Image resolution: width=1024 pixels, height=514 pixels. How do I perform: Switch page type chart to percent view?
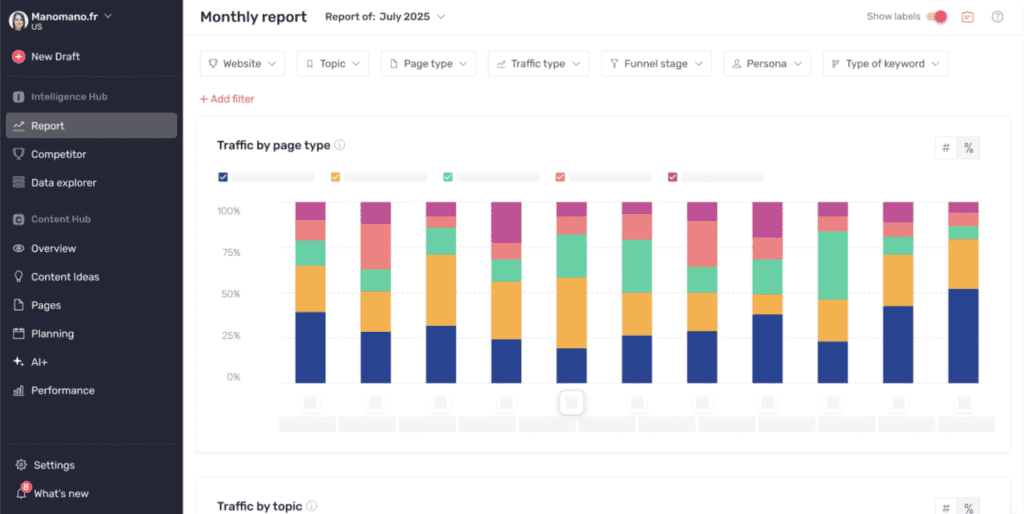968,148
